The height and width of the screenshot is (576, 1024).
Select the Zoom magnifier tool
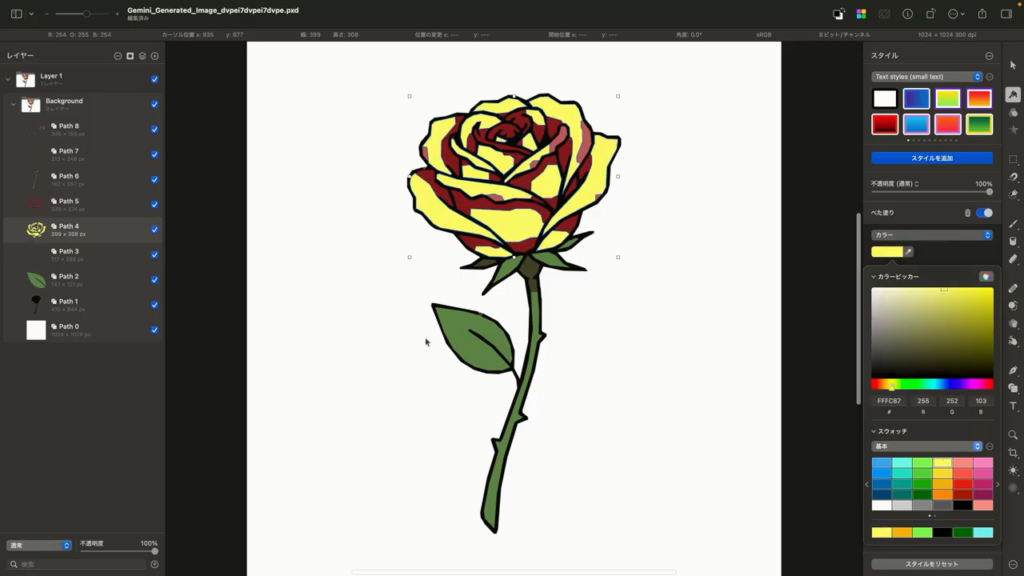(1013, 435)
